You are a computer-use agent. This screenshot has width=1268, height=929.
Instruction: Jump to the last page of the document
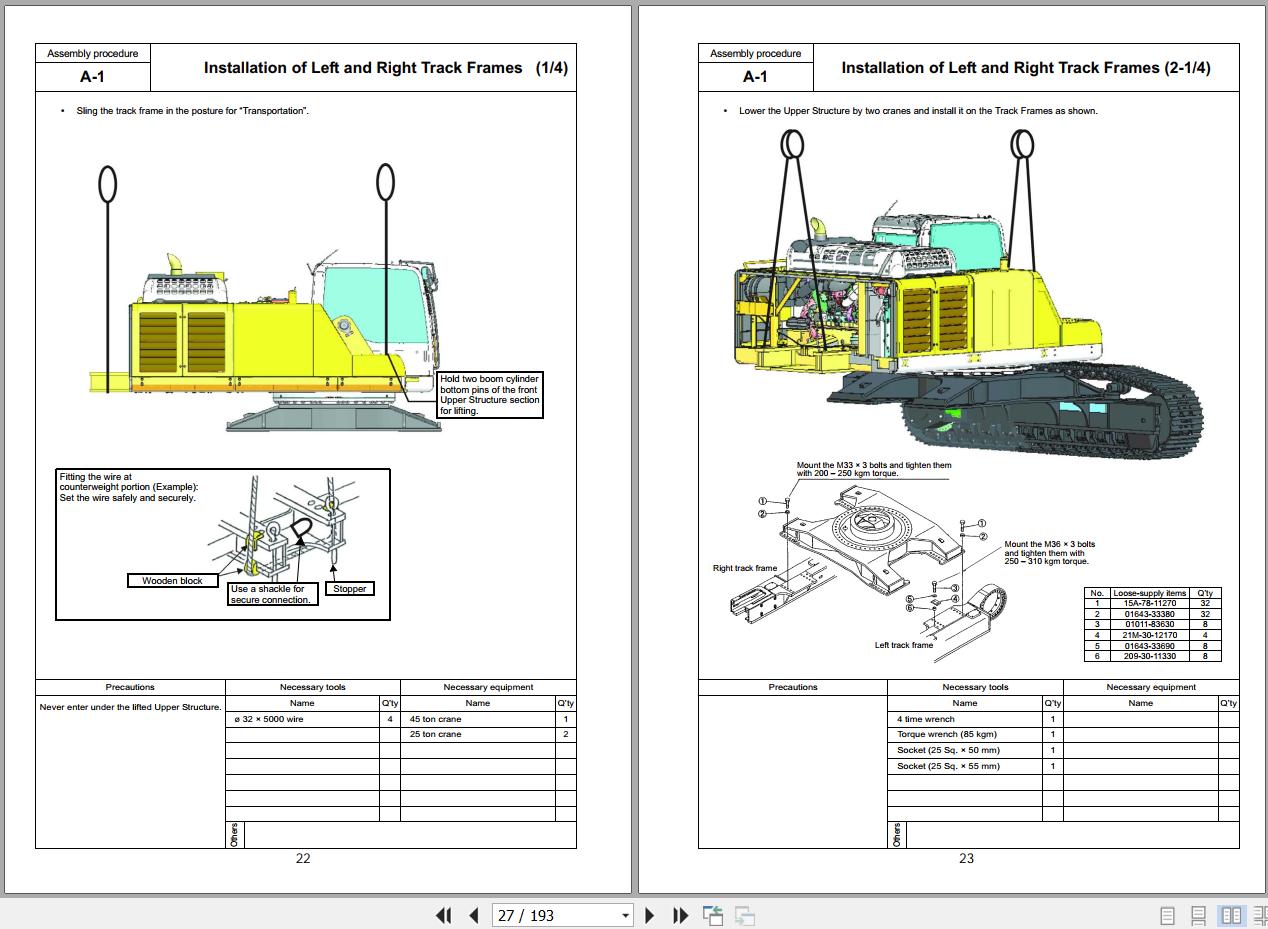click(681, 915)
